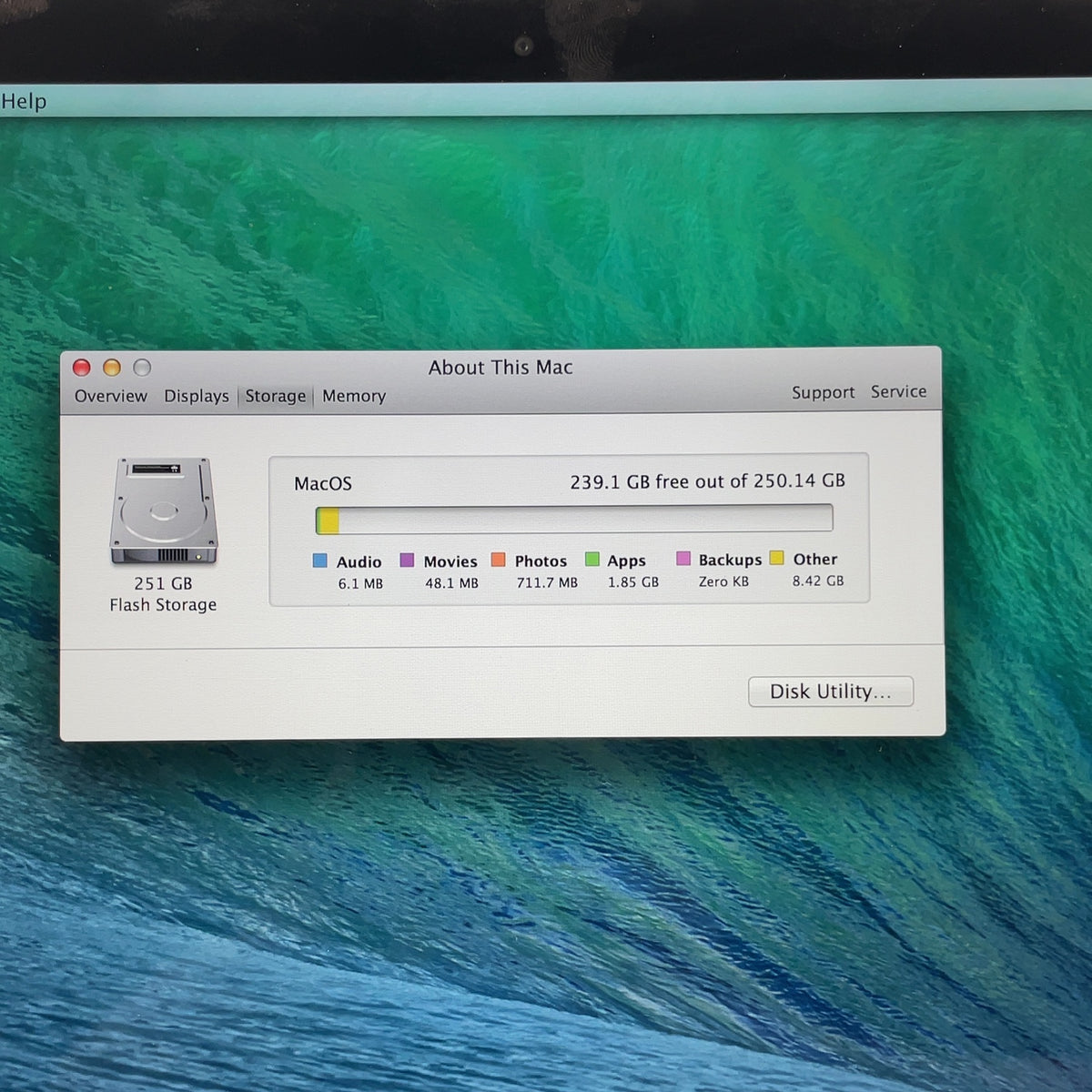The image size is (1092, 1092).
Task: Click the MacOS volume name
Action: tap(323, 484)
